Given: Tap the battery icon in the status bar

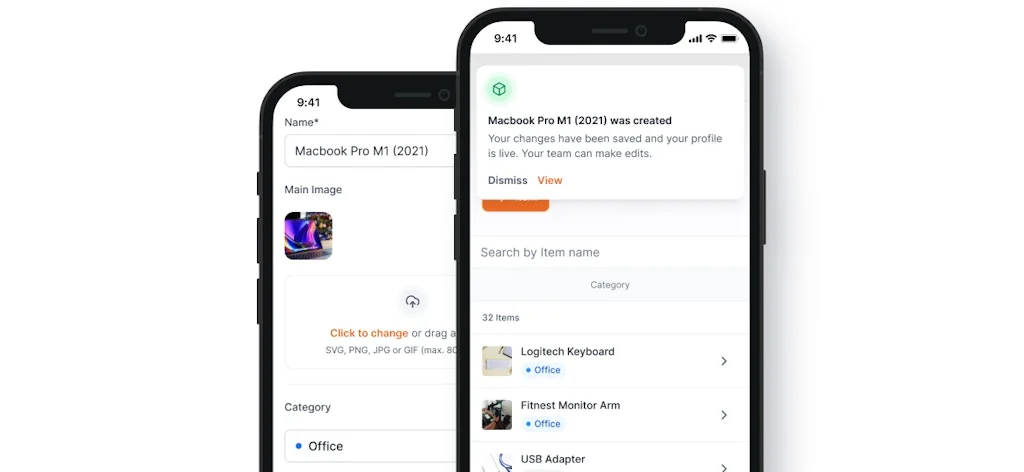Looking at the screenshot, I should 729,39.
